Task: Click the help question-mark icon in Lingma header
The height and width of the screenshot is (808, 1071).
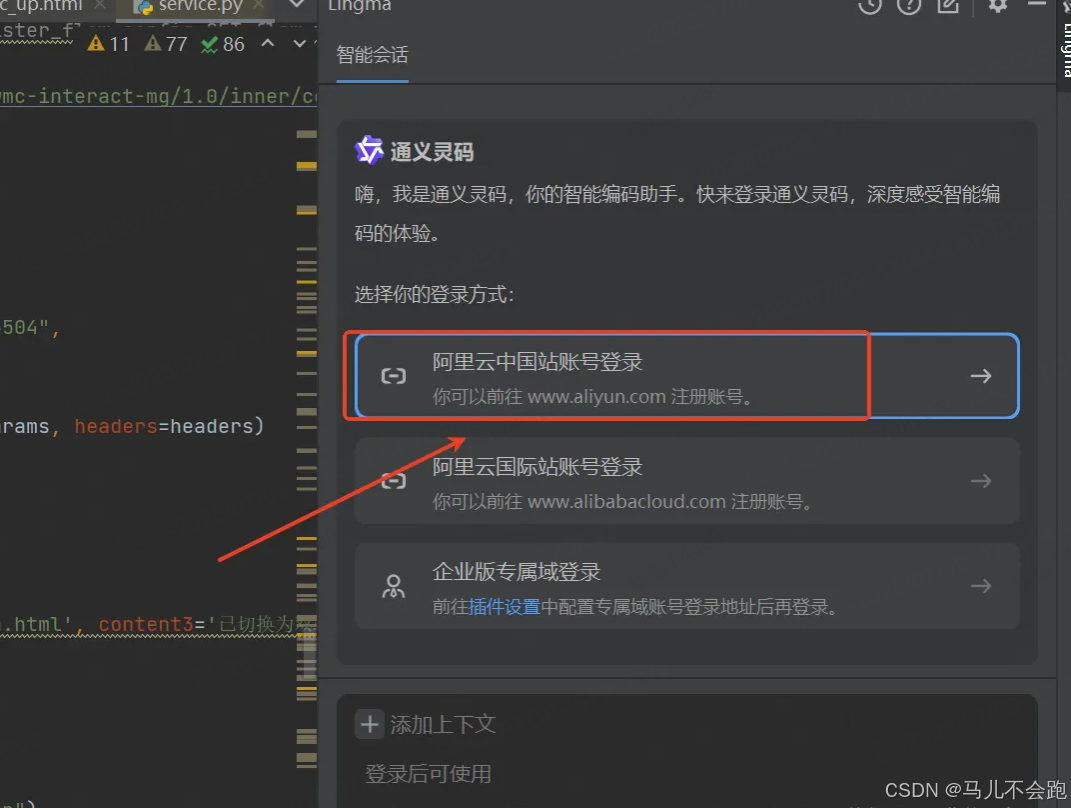Action: pos(909,6)
